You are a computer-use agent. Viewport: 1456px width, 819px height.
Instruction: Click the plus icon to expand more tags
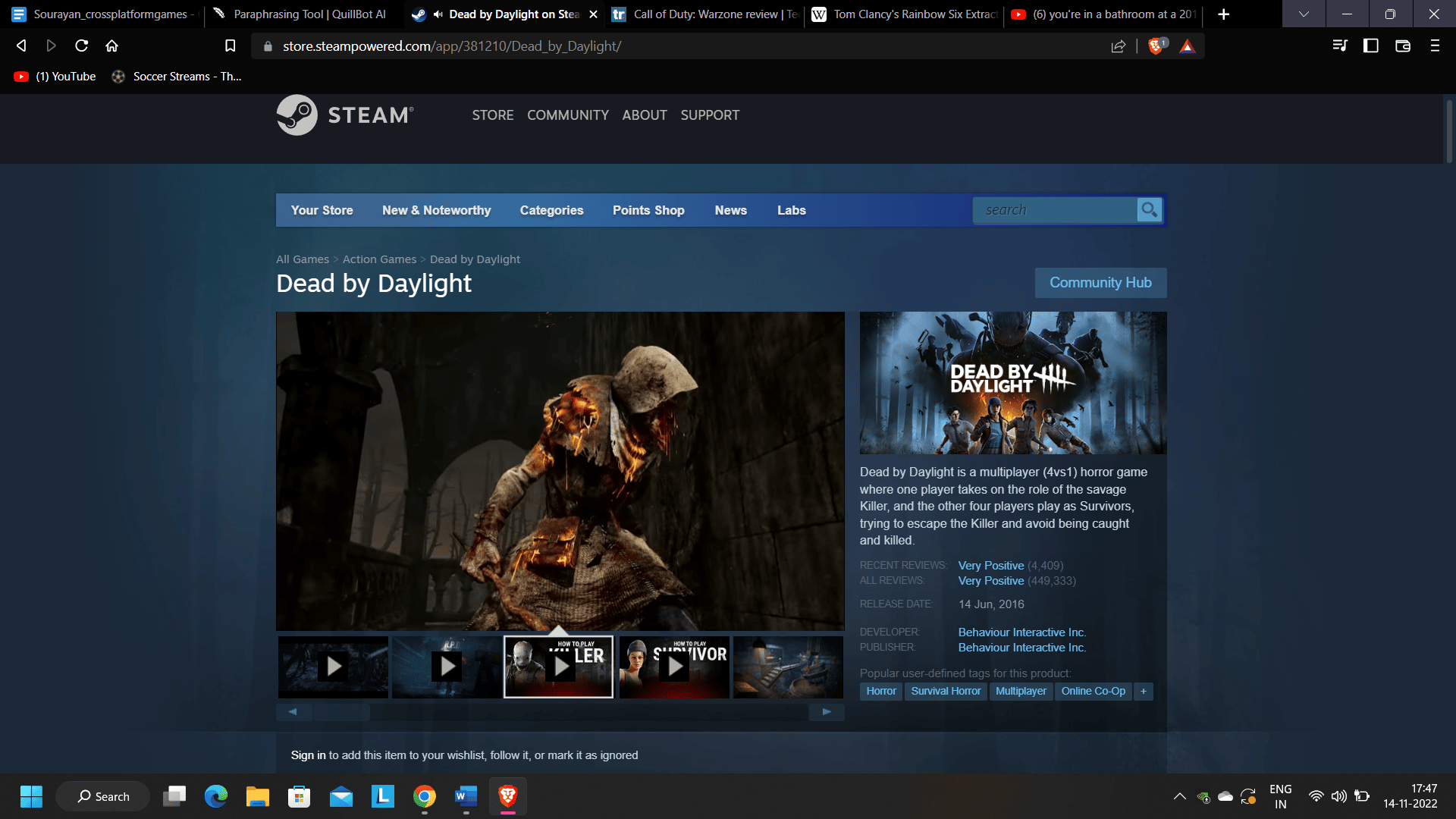[1143, 691]
